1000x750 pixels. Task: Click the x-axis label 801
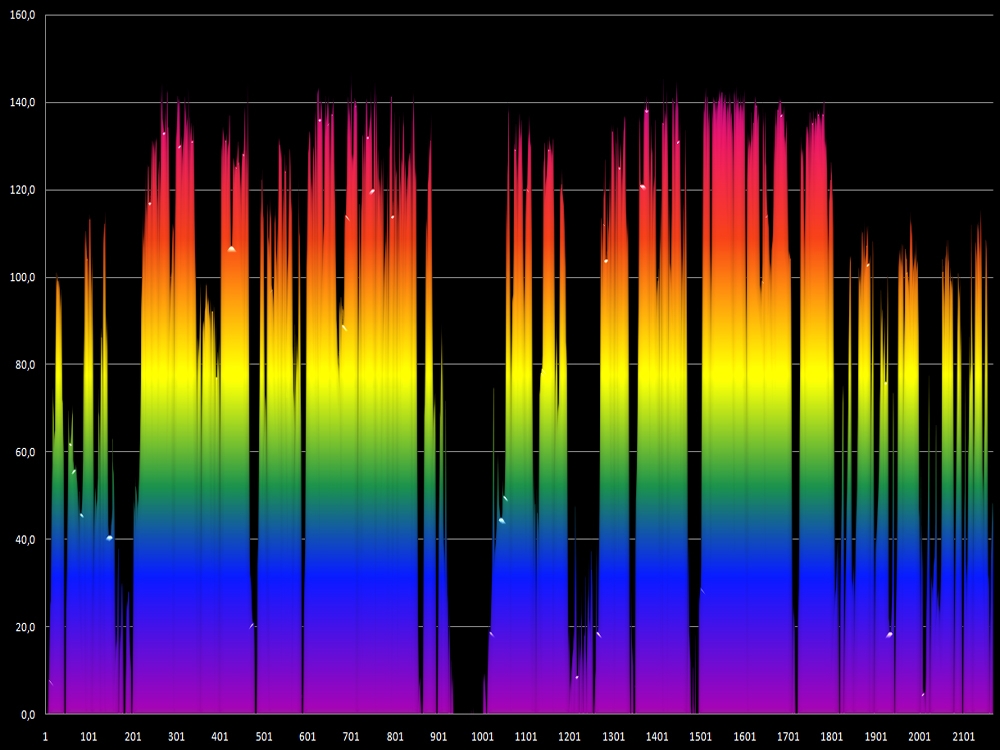point(395,737)
